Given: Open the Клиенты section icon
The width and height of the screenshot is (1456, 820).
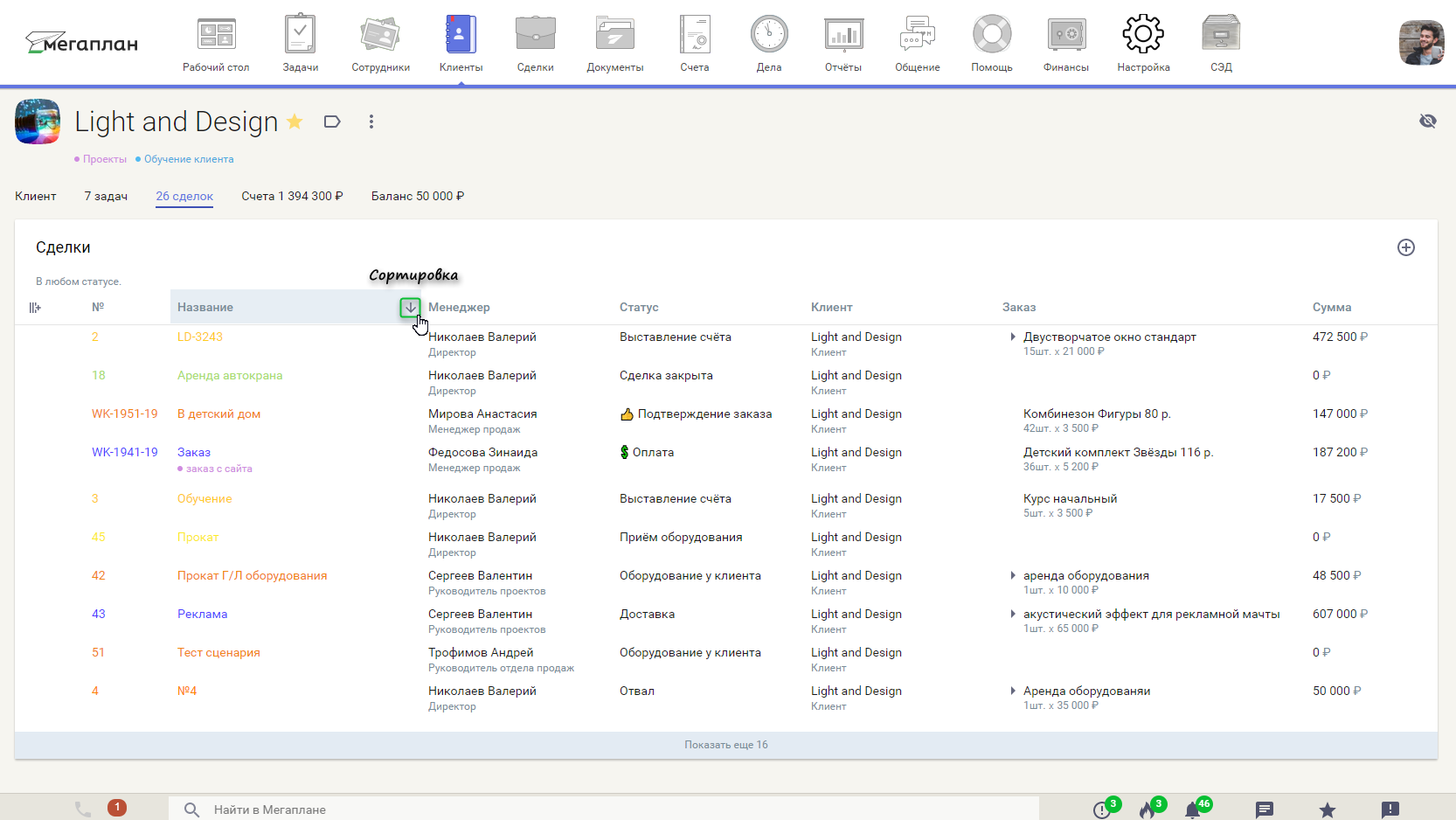Looking at the screenshot, I should tap(461, 35).
